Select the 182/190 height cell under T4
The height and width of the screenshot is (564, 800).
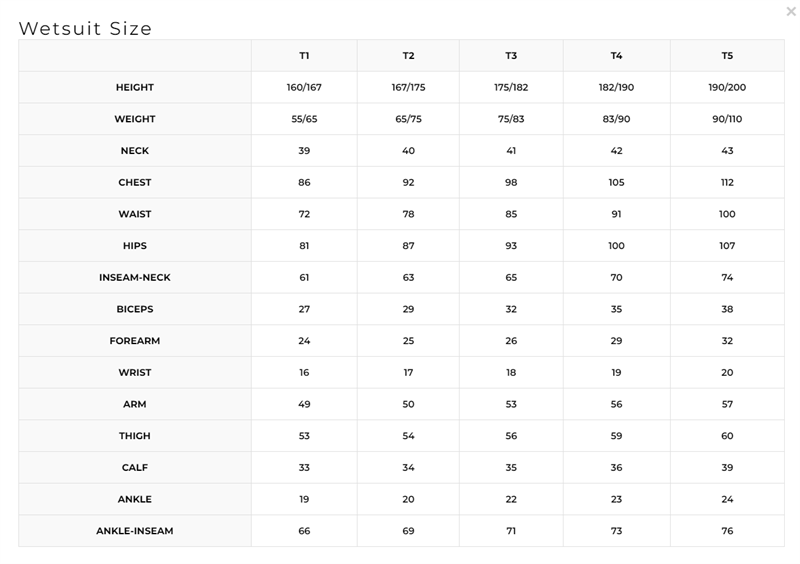click(616, 87)
